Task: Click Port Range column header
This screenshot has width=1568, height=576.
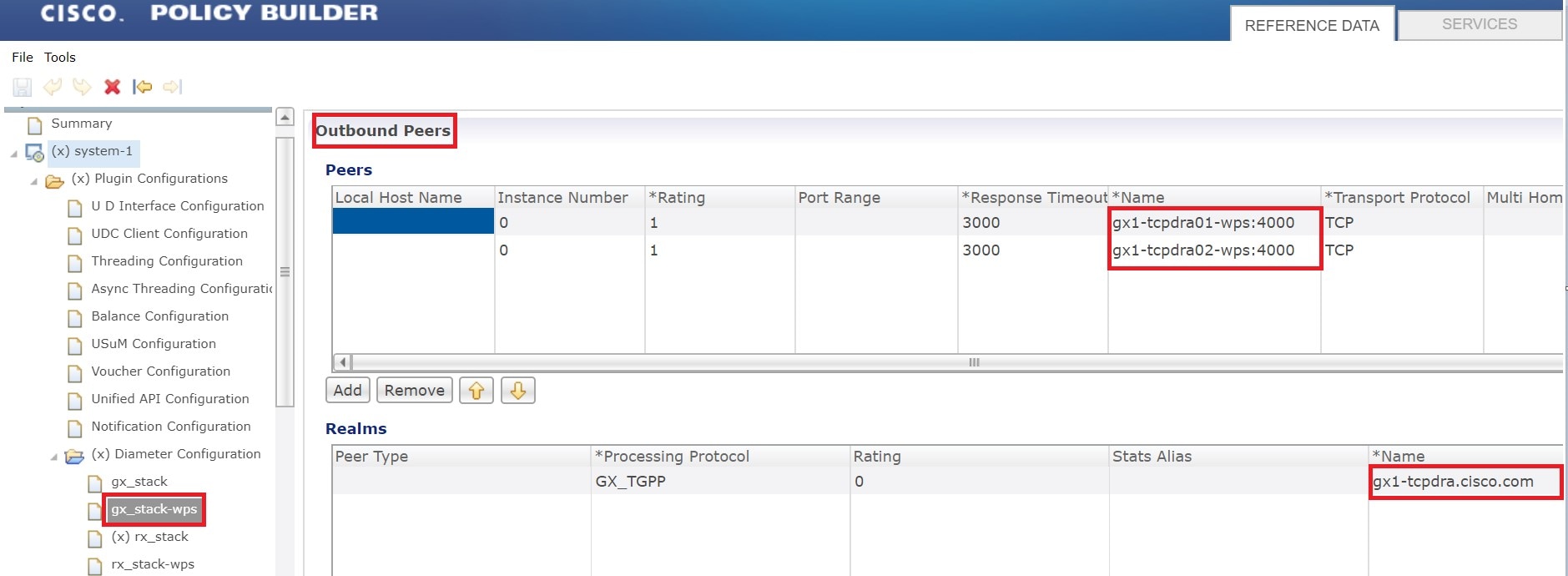Action: tap(876, 198)
